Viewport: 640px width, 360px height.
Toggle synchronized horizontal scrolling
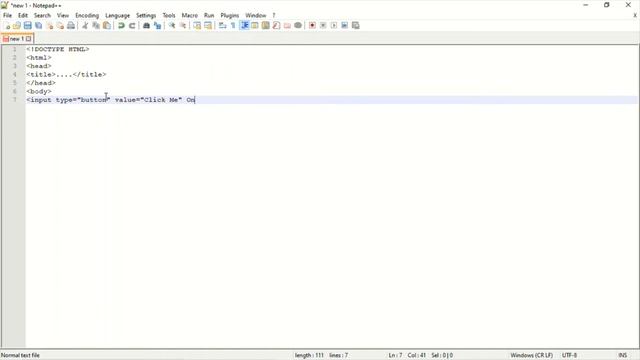point(208,26)
